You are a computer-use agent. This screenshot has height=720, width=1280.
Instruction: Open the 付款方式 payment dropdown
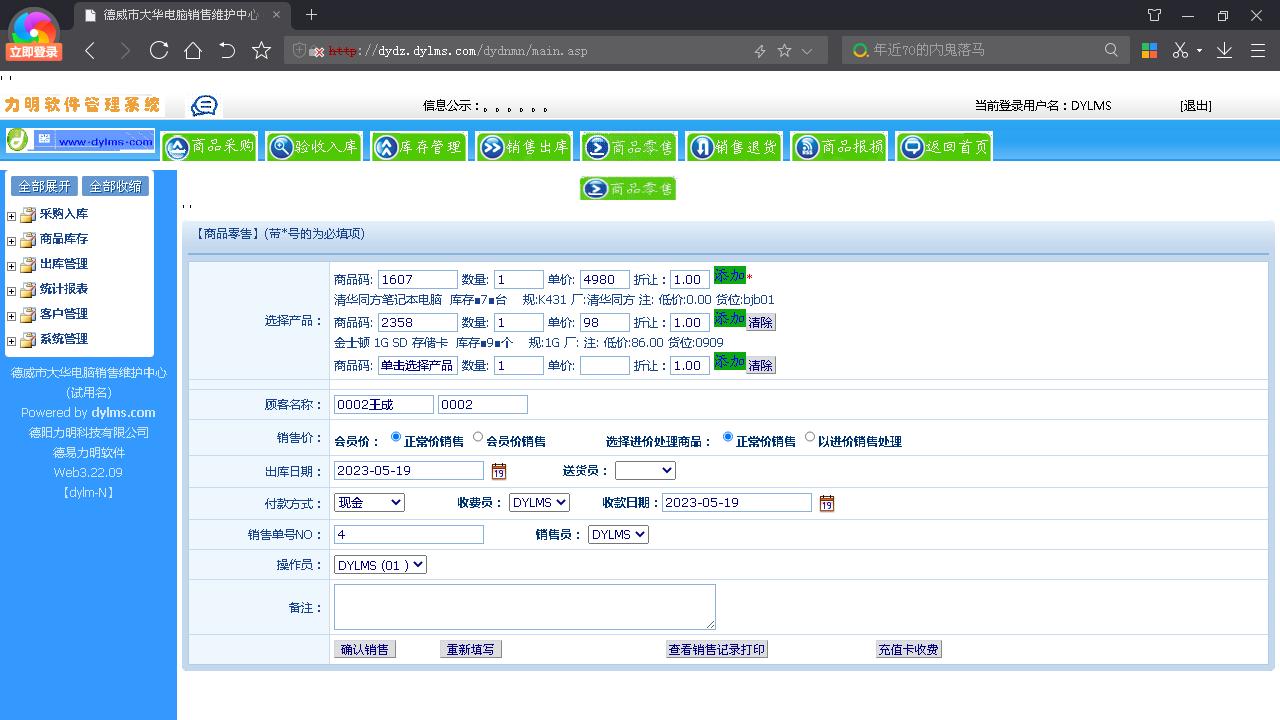(x=369, y=502)
